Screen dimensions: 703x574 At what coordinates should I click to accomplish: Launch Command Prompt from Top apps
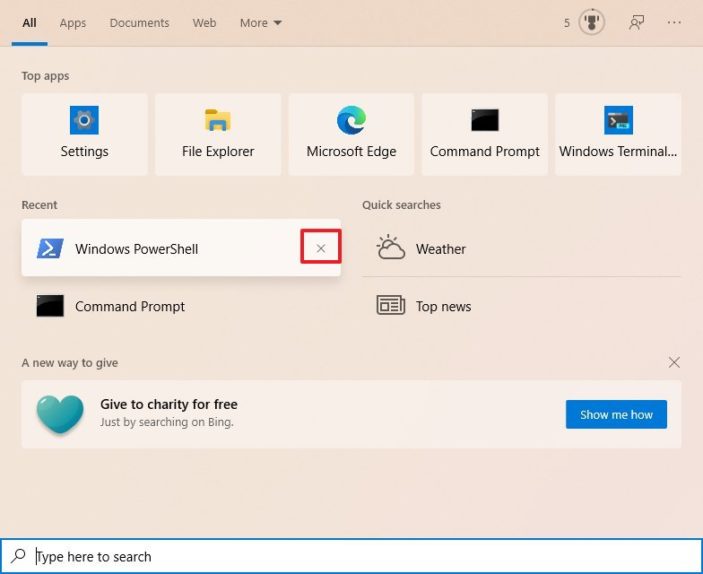(485, 134)
